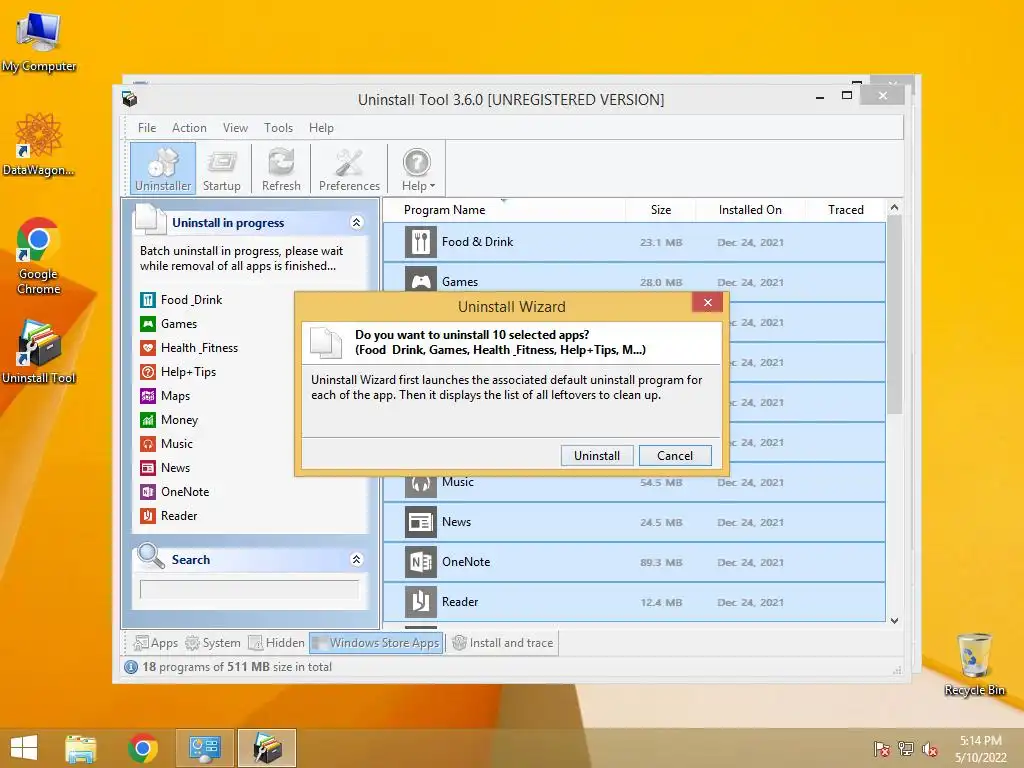Click the Install and trace button
This screenshot has height=768, width=1024.
click(x=503, y=643)
